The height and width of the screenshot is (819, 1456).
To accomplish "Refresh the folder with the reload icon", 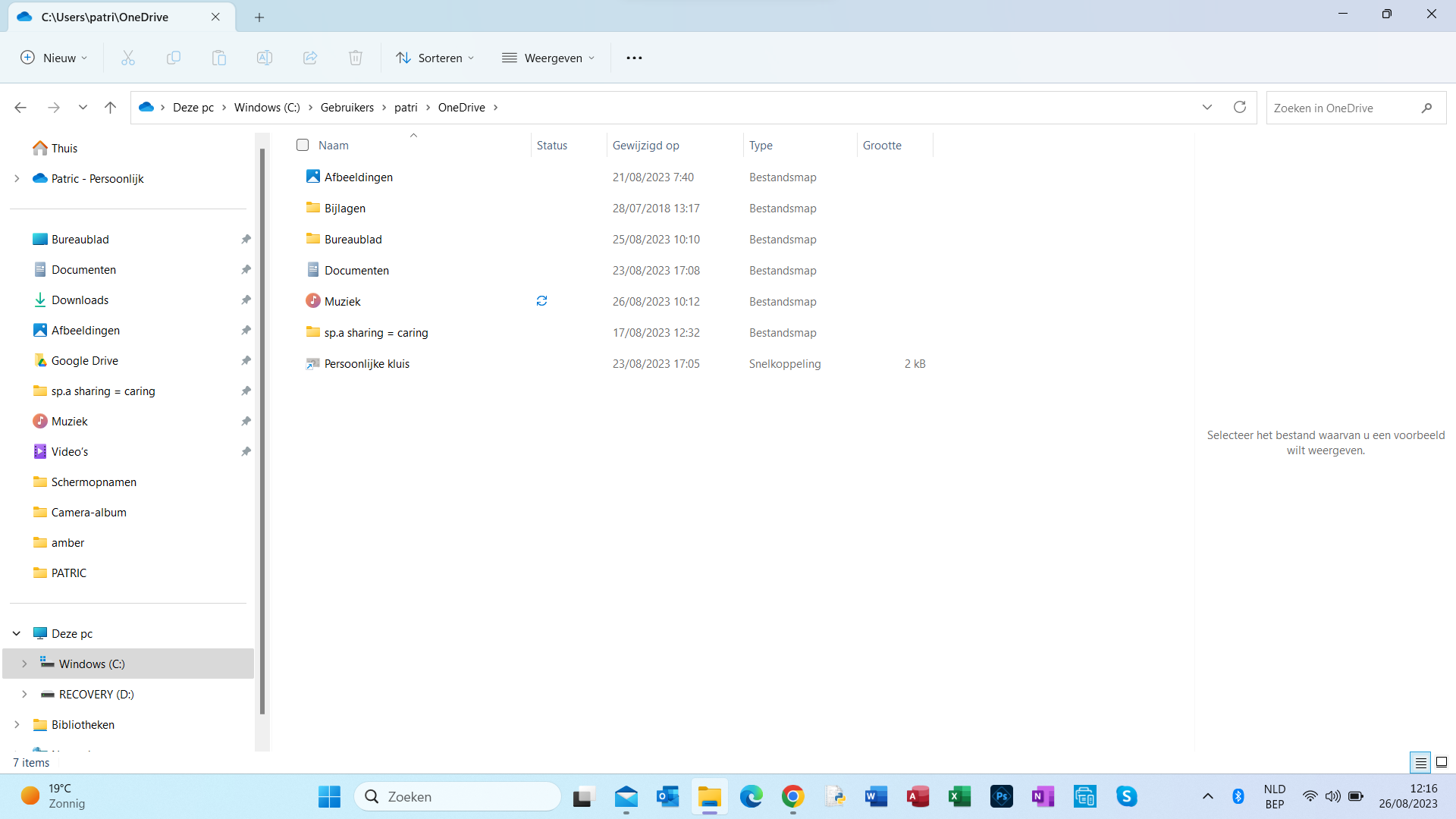I will [1240, 107].
